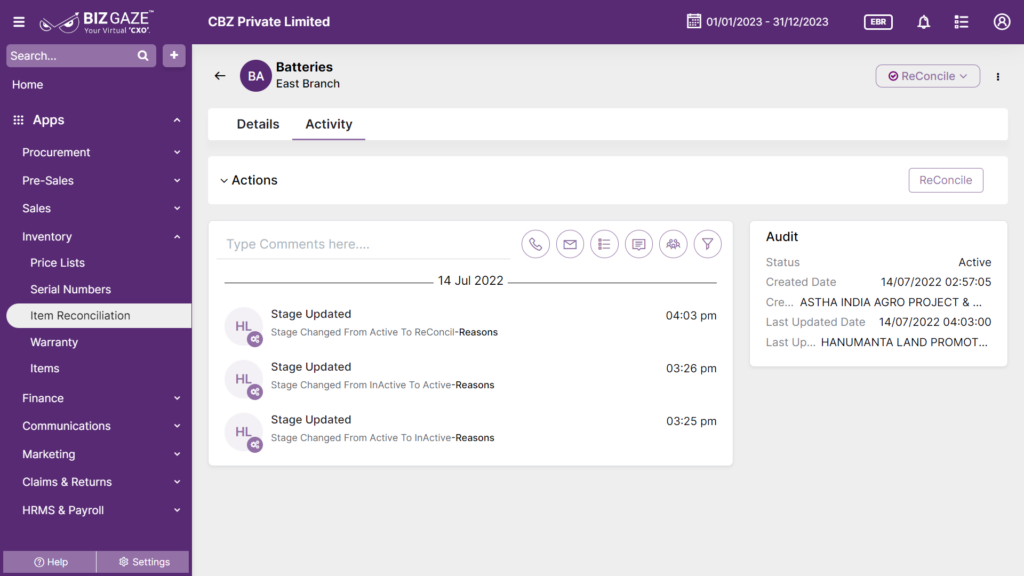
Task: Click the ASTHA INDIA AGRO PROJECT text
Action: (x=891, y=302)
